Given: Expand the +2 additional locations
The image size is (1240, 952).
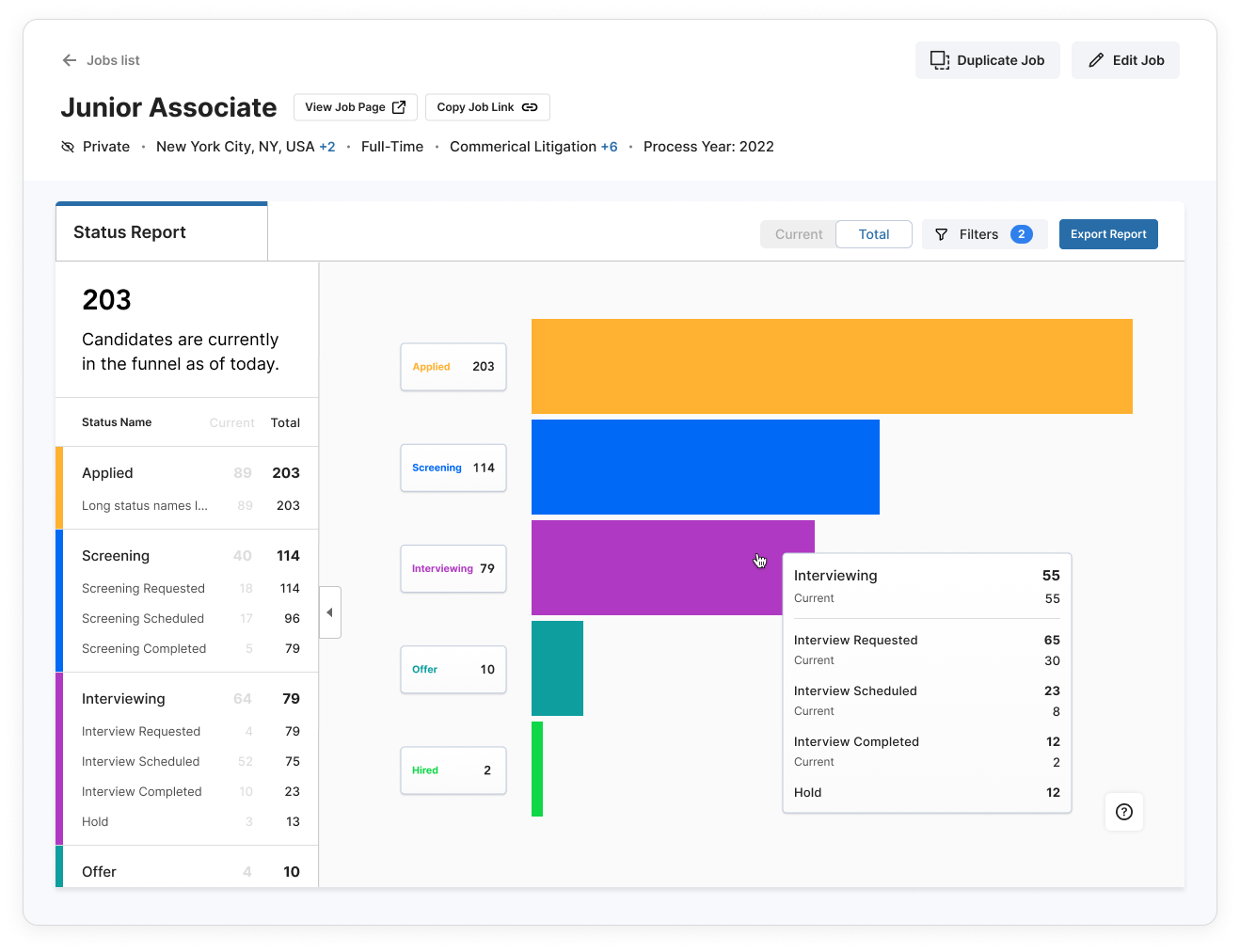Looking at the screenshot, I should click(328, 146).
